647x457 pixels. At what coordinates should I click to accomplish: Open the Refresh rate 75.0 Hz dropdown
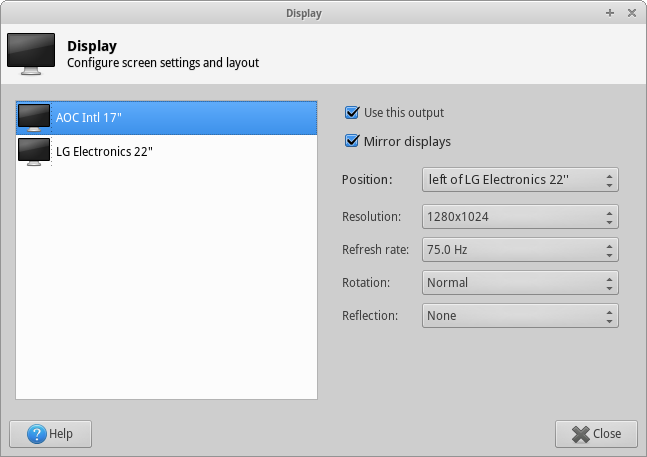point(520,250)
